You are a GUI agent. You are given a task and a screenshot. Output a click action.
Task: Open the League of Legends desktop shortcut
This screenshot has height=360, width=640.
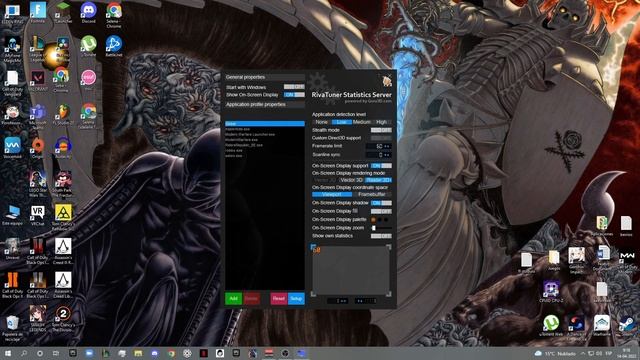coord(38,49)
